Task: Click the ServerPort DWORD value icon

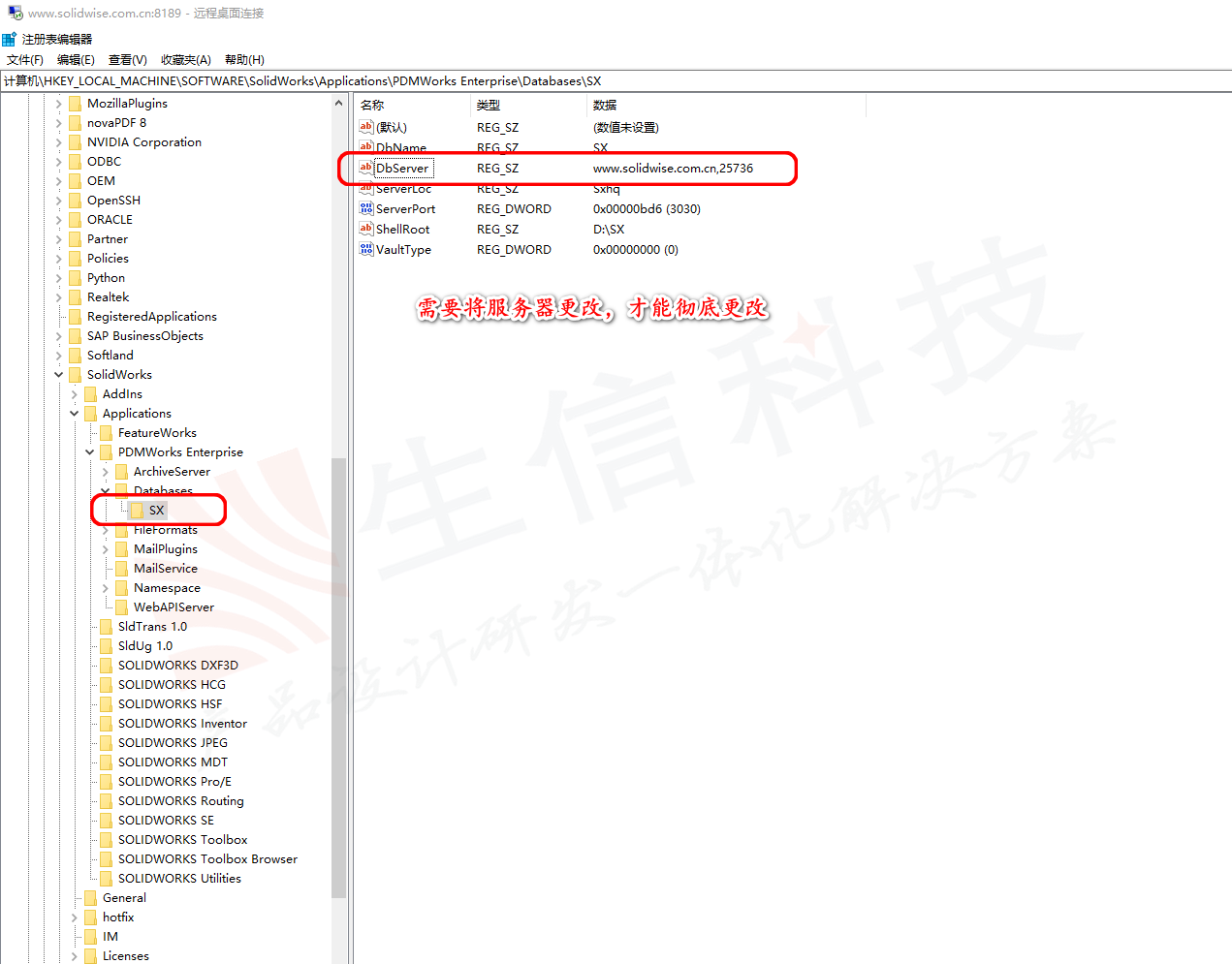Action: (x=365, y=208)
